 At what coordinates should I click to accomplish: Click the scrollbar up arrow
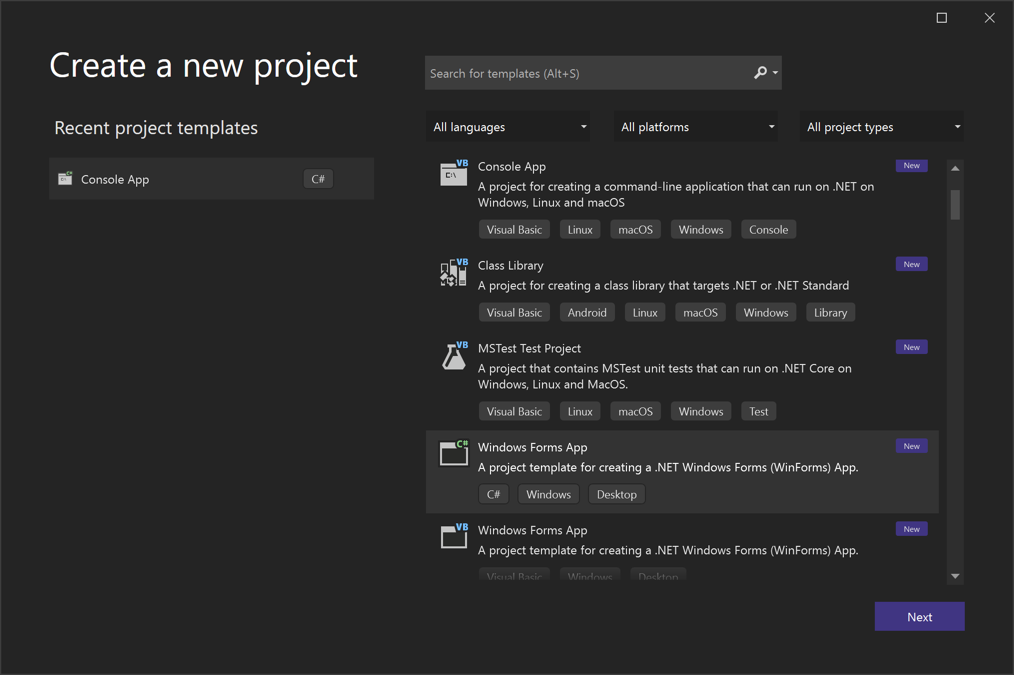pos(955,169)
